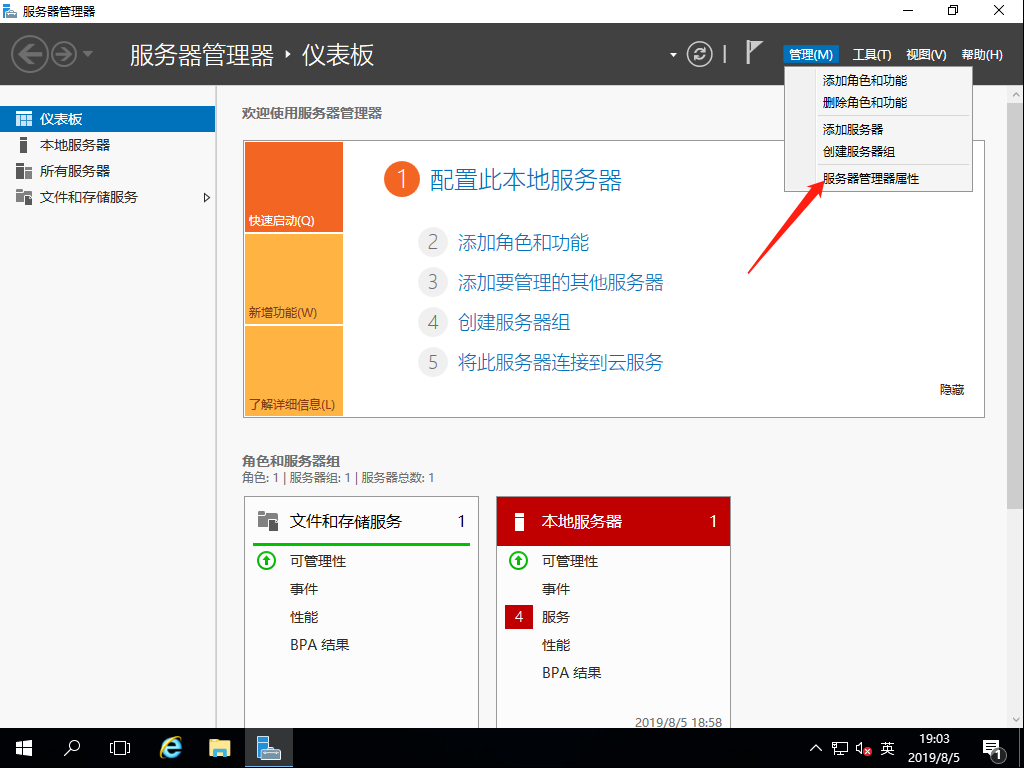Click the vertical scrollbar of dashboard

coord(1016,306)
